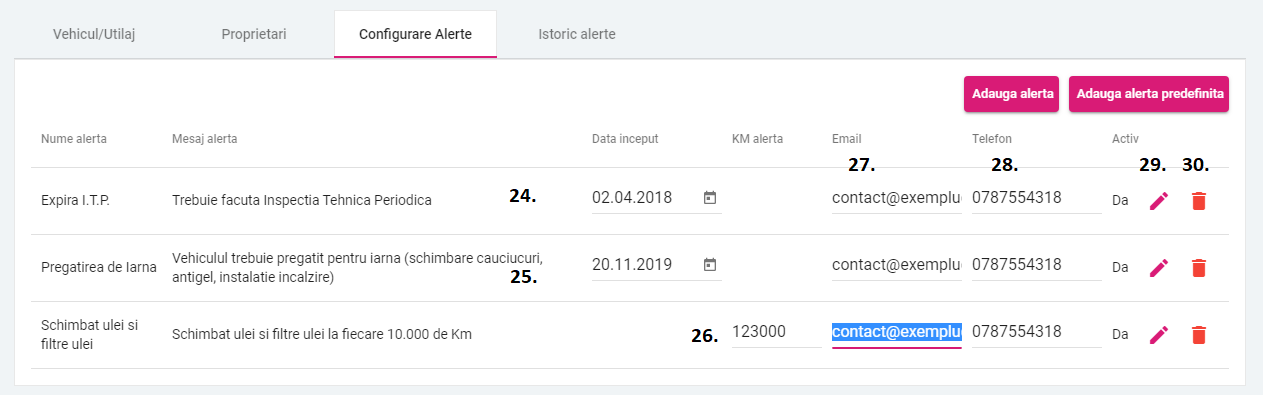Edit the Pregatirea de Iarna alert
Screen dimensions: 1263x395
pos(1158,268)
